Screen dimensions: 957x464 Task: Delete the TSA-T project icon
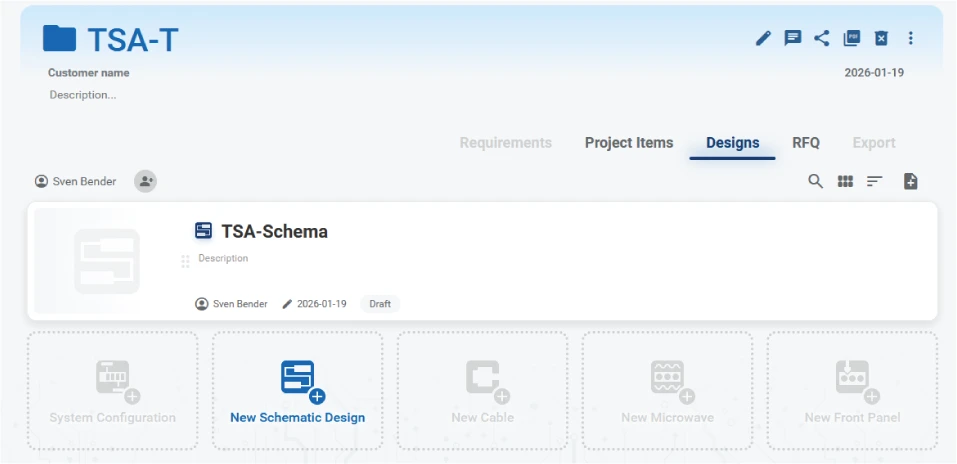tap(881, 38)
